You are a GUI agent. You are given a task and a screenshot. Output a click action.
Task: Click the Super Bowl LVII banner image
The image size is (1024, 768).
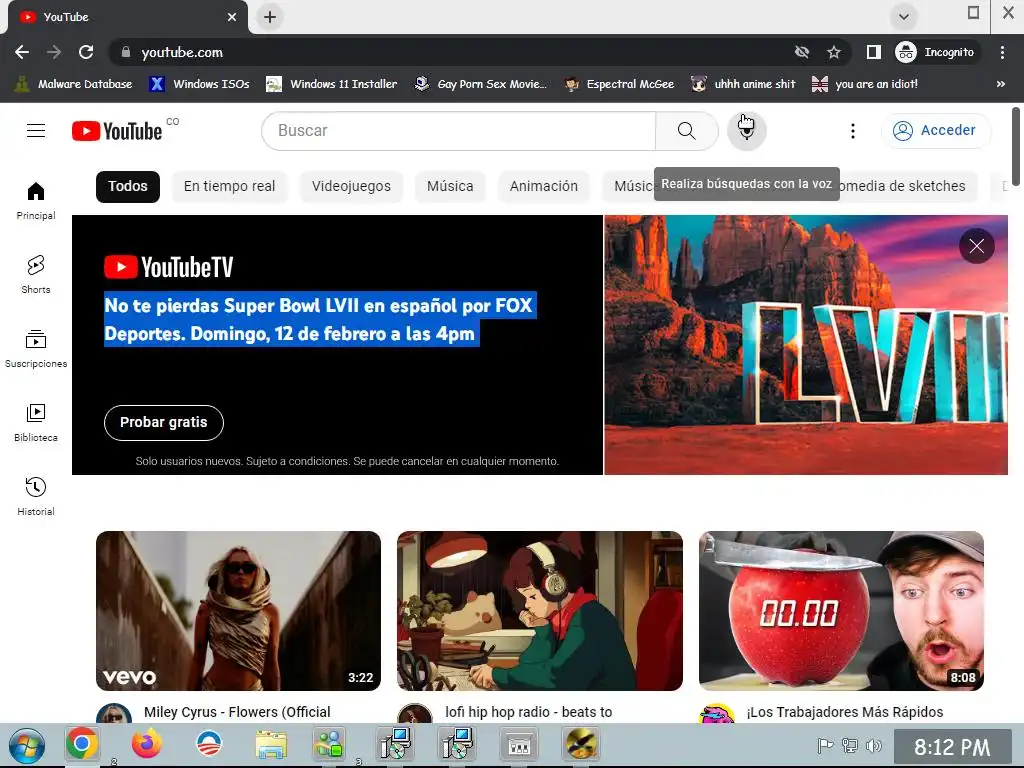pos(806,345)
